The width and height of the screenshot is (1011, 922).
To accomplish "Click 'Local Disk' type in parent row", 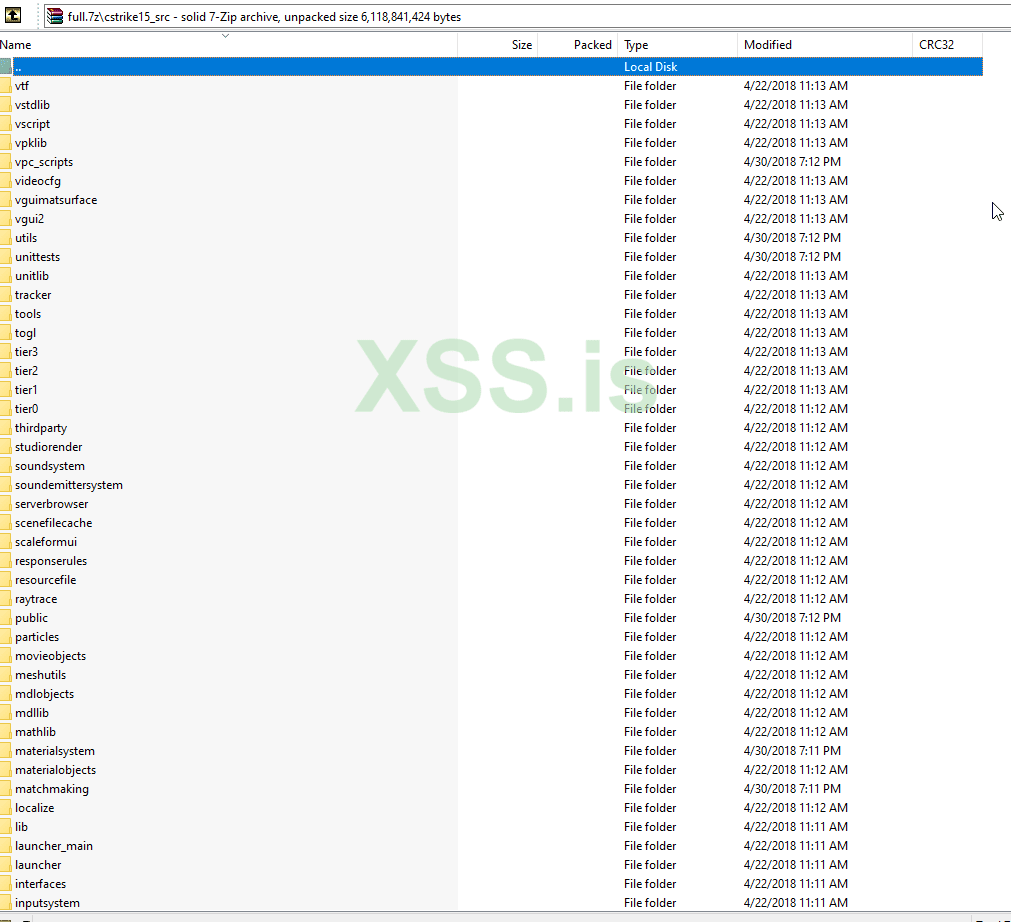I will pos(651,66).
